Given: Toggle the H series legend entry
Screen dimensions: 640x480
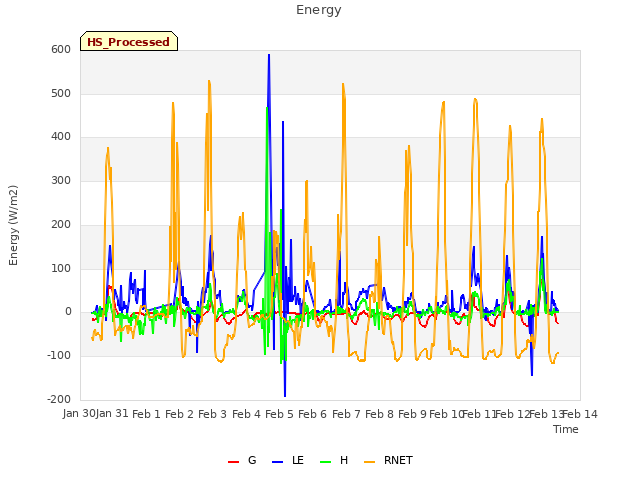Looking at the screenshot, I should coord(334,460).
